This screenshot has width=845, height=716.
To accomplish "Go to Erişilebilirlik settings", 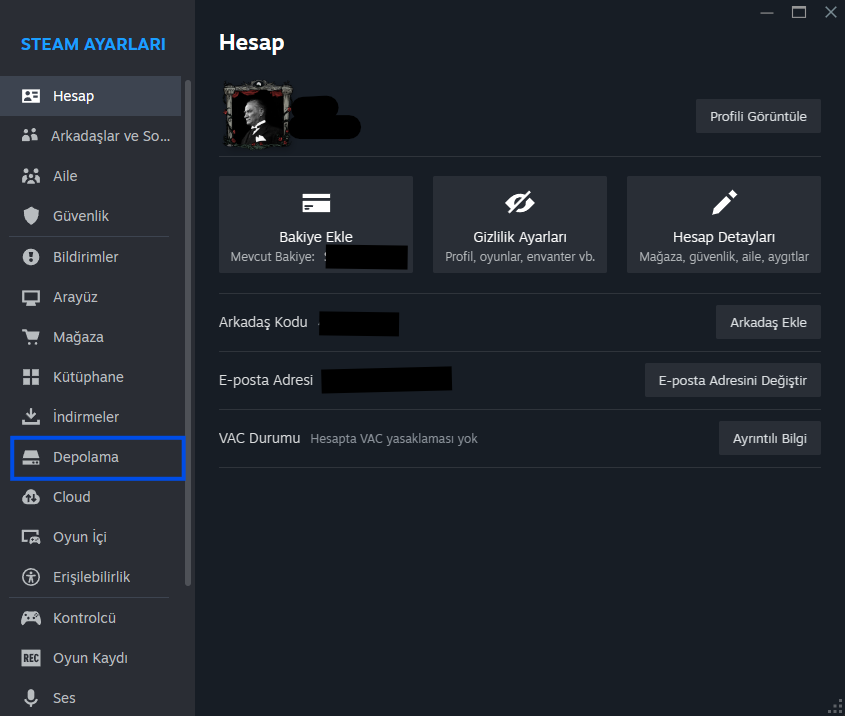I will [91, 577].
